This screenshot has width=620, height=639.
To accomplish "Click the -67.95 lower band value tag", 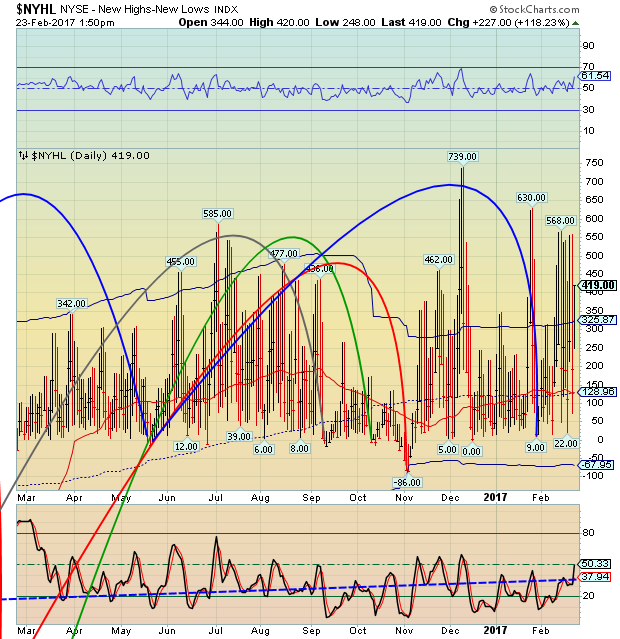I will coord(596,465).
